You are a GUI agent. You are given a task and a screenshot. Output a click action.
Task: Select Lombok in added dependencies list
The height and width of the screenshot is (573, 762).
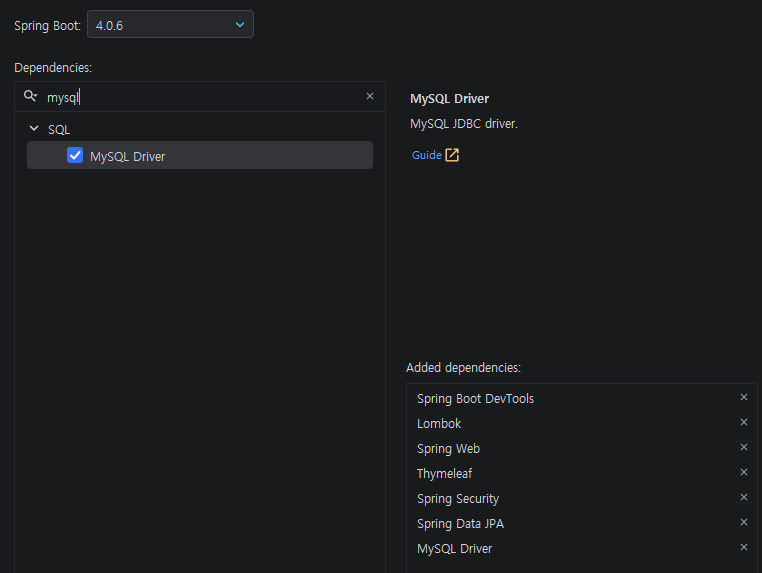tap(439, 424)
